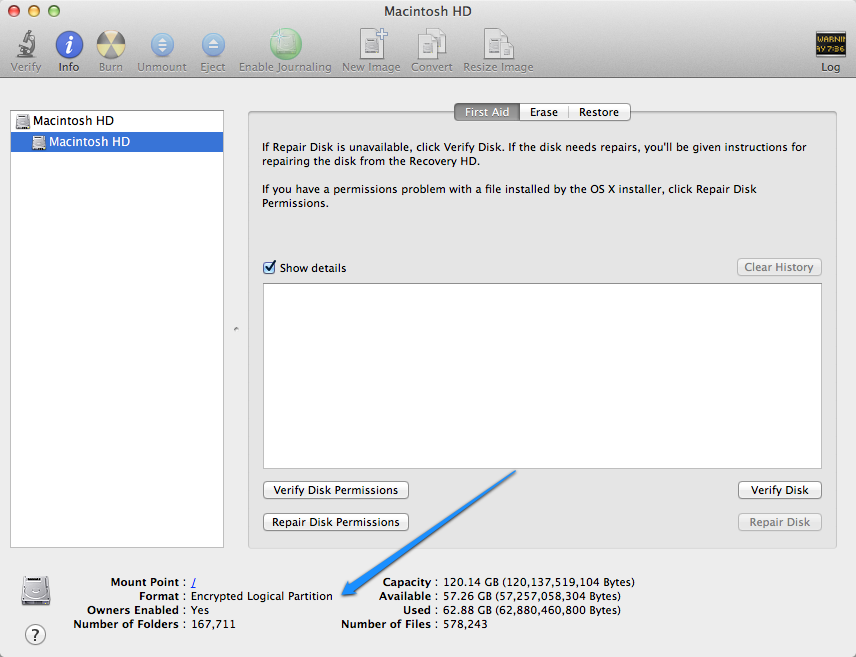Click the Resize Image toolbar icon
The width and height of the screenshot is (856, 657).
click(x=498, y=44)
